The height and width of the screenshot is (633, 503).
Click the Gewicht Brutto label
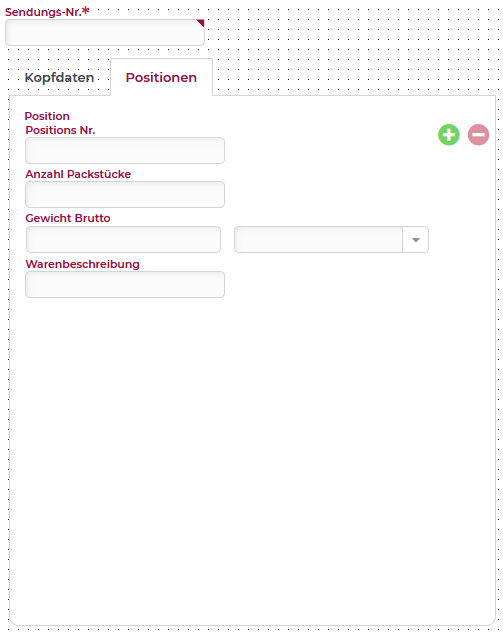tap(68, 218)
